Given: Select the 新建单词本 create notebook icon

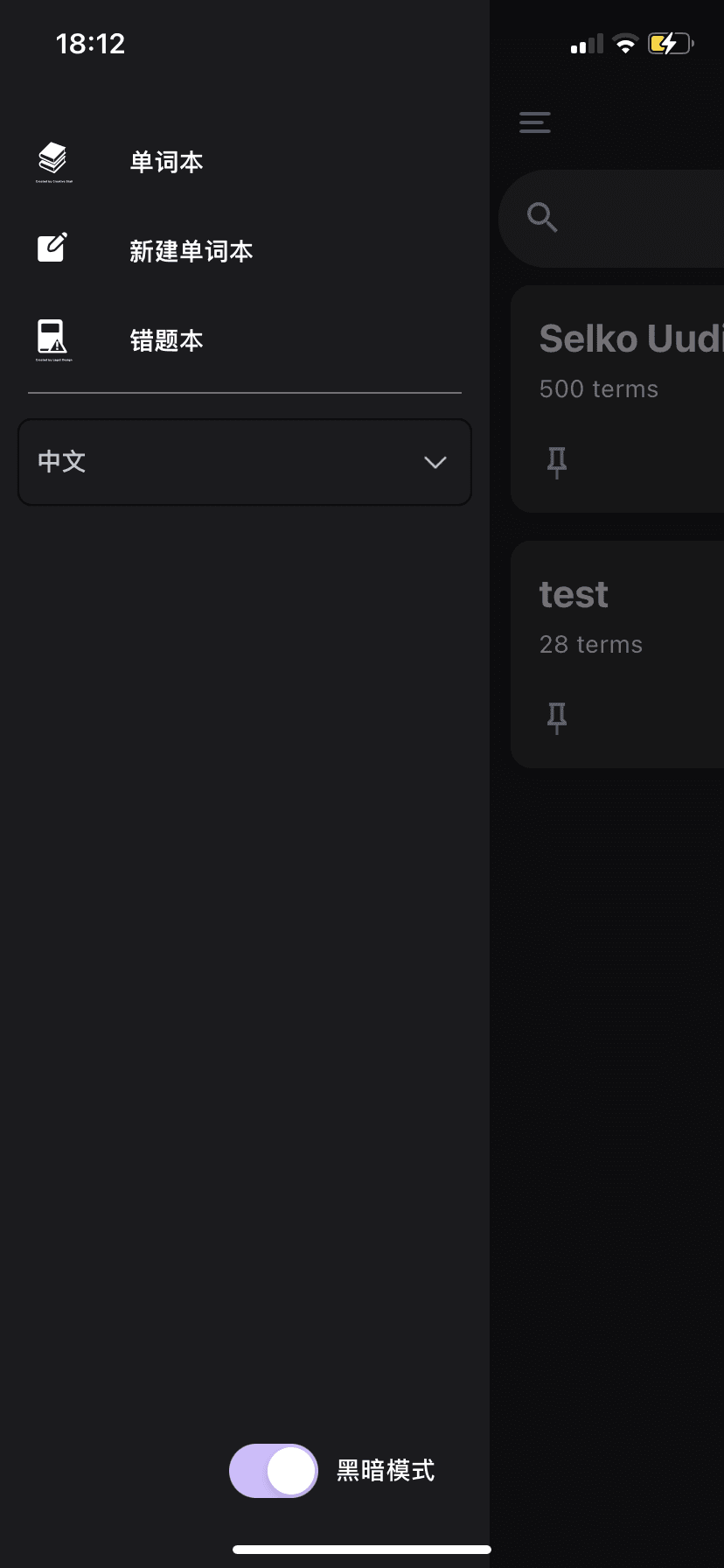Looking at the screenshot, I should (52, 248).
